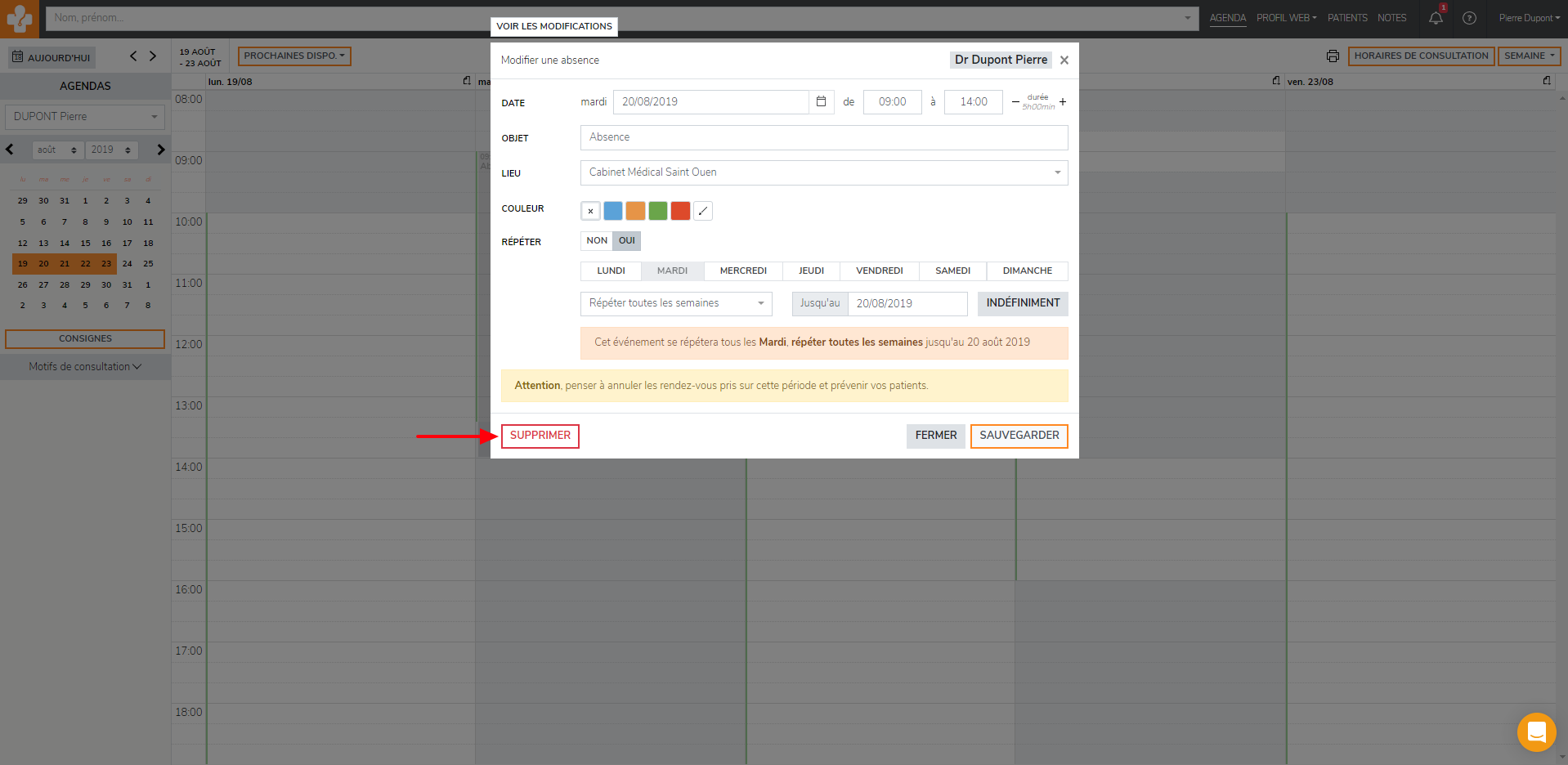Open the date picker calendar icon
This screenshot has height=765, width=1568.
click(821, 102)
